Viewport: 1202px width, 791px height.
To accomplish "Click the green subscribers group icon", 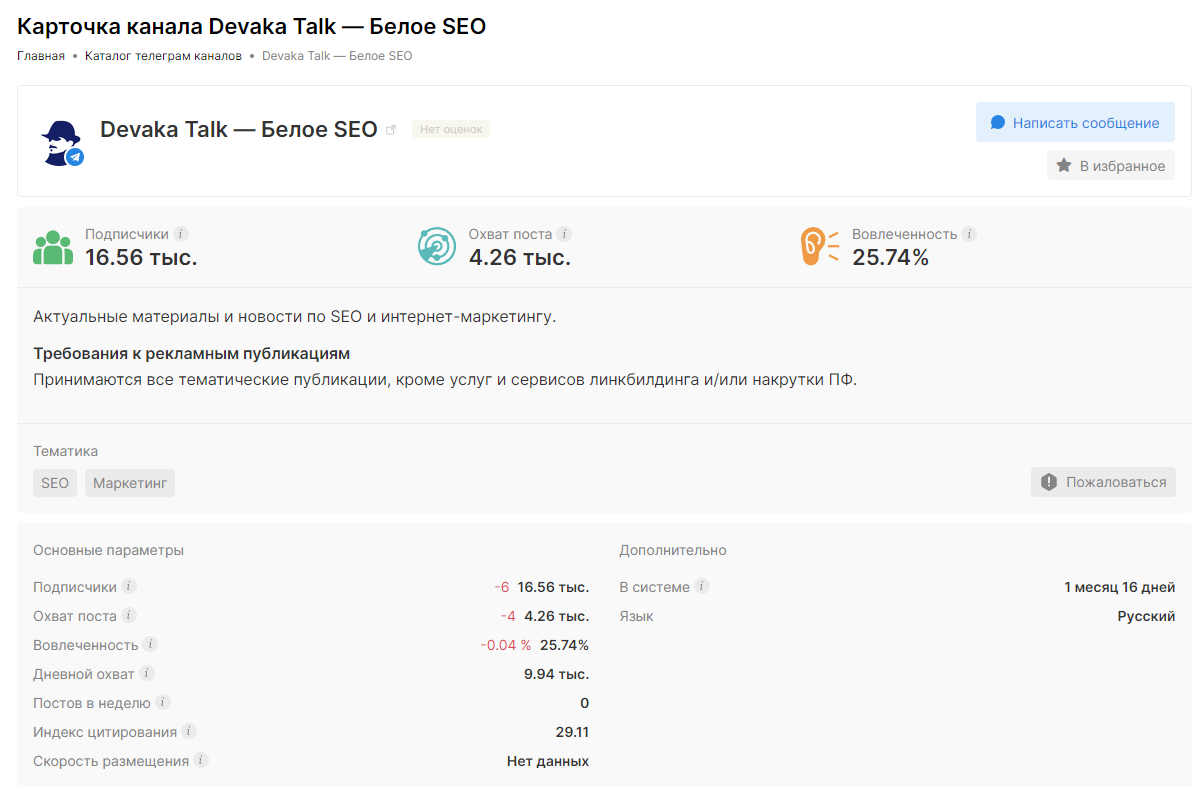I will coord(53,247).
